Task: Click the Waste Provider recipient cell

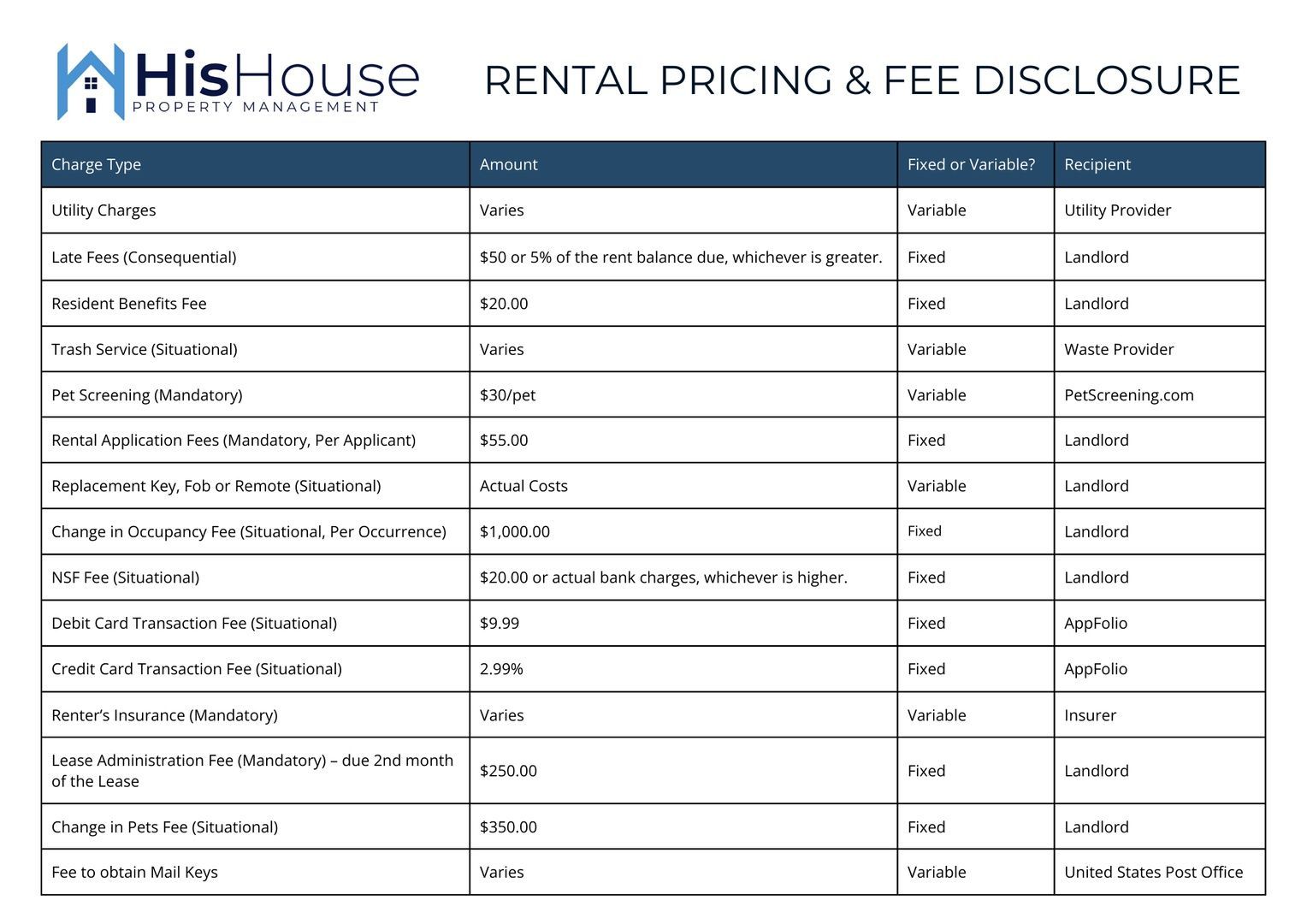Action: 1119,349
